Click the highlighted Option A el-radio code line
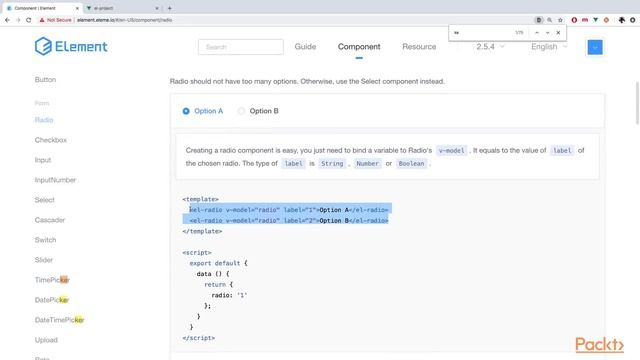The height and width of the screenshot is (360, 640). pyautogui.click(x=289, y=210)
